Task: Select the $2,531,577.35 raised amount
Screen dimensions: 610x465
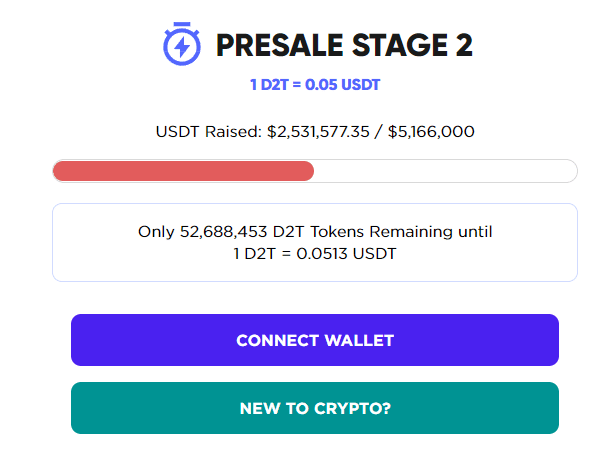Action: [318, 132]
